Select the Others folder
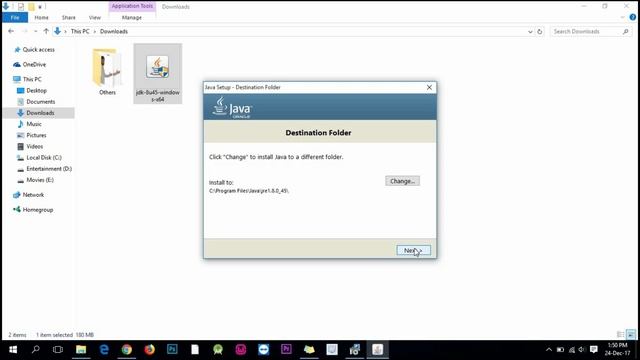640x360 pixels. pos(107,72)
